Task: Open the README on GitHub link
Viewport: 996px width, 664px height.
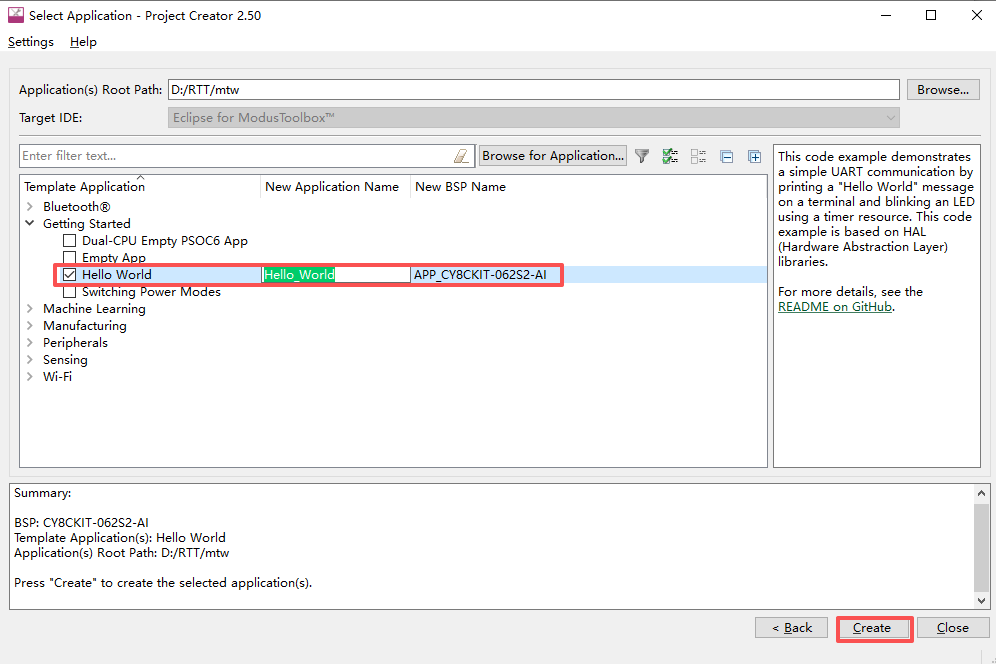Action: pos(835,307)
